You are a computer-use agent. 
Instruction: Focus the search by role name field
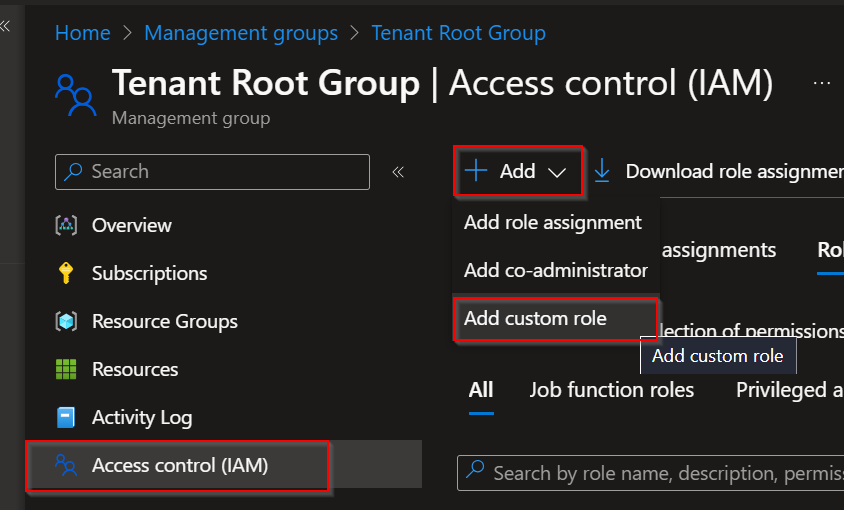[x=650, y=473]
